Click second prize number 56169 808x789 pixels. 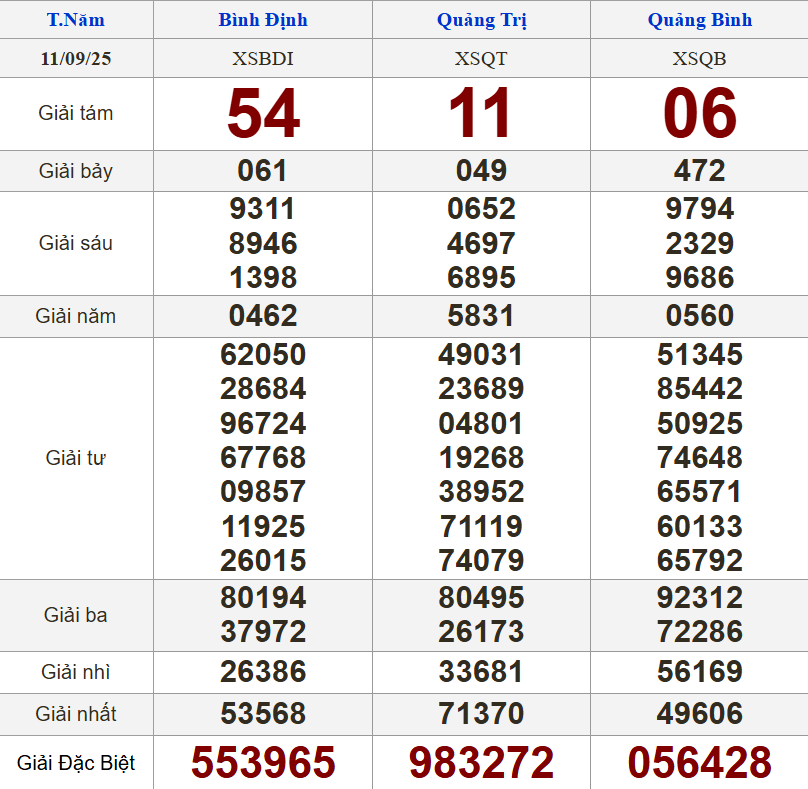coord(699,672)
